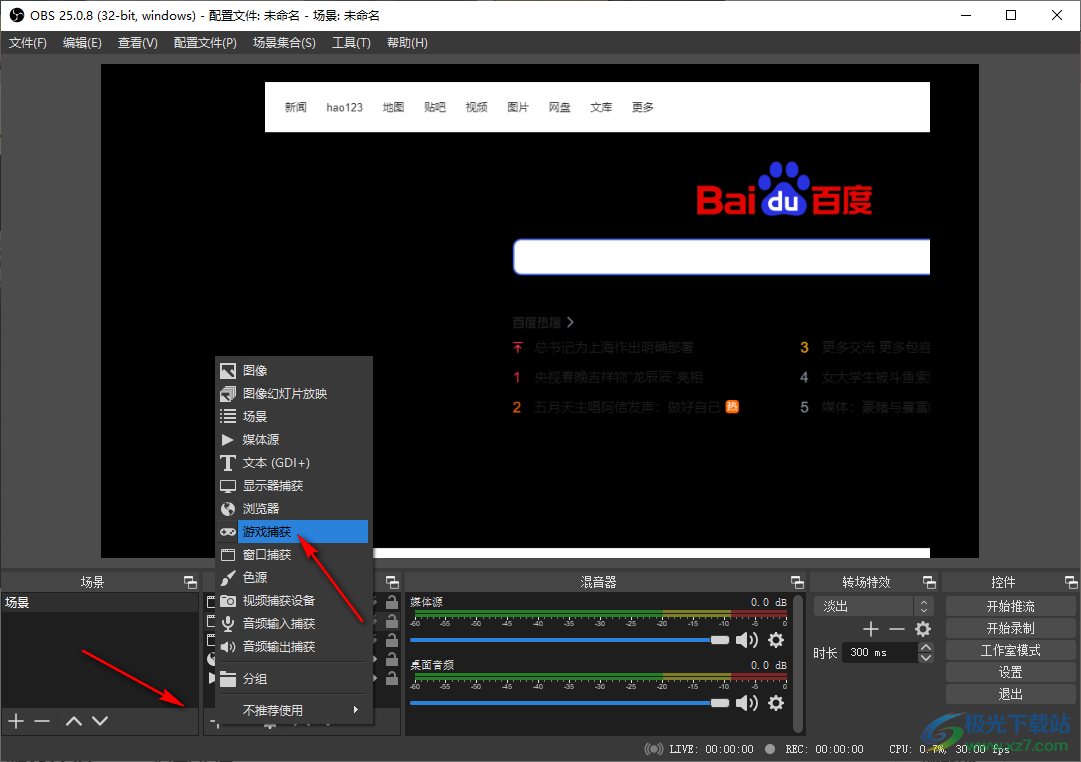1081x762 pixels.
Task: Remove the selected scene with minus button
Action: (42, 721)
